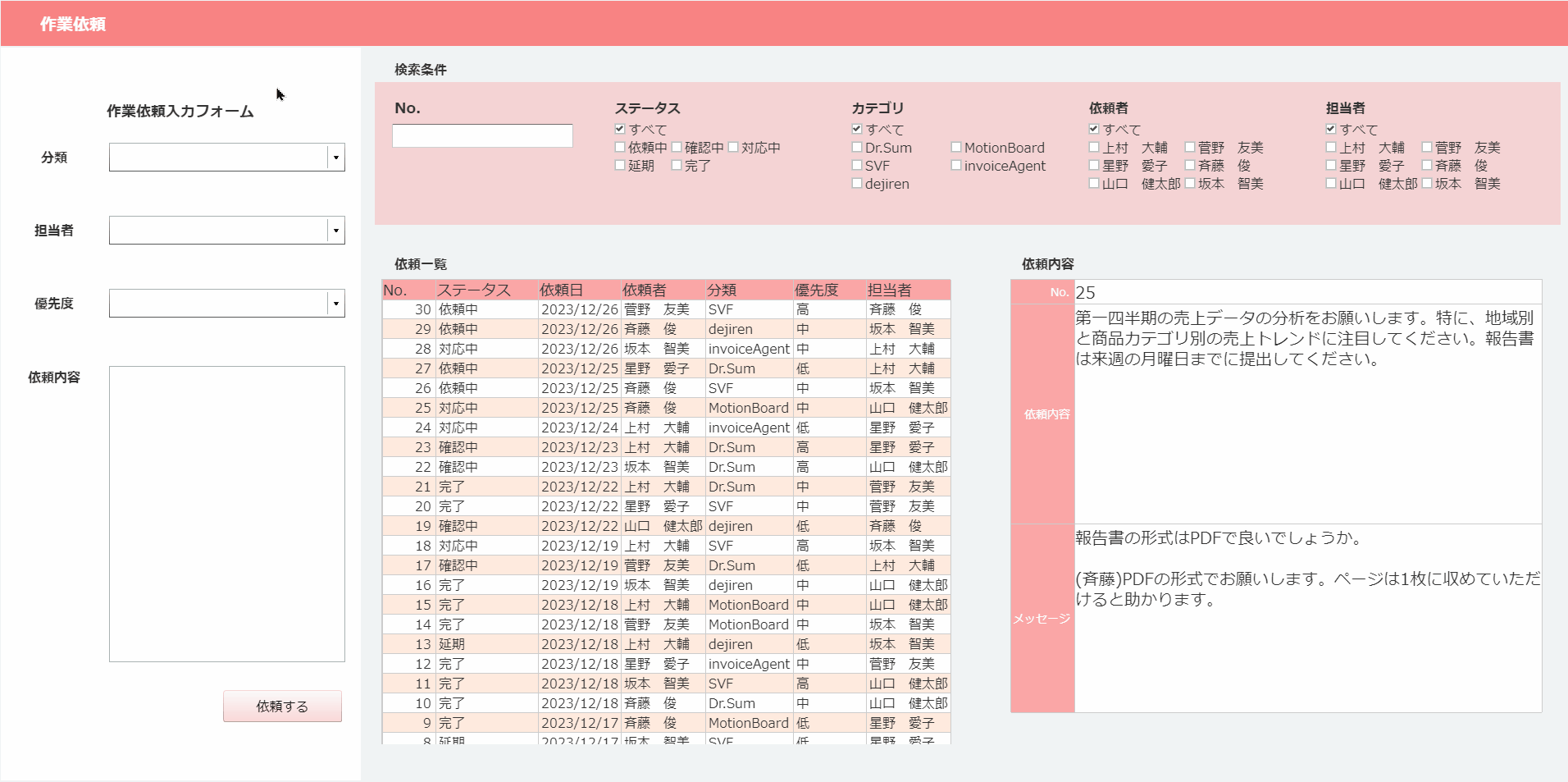Click the No. search input field
This screenshot has width=1568, height=782.
pos(482,135)
